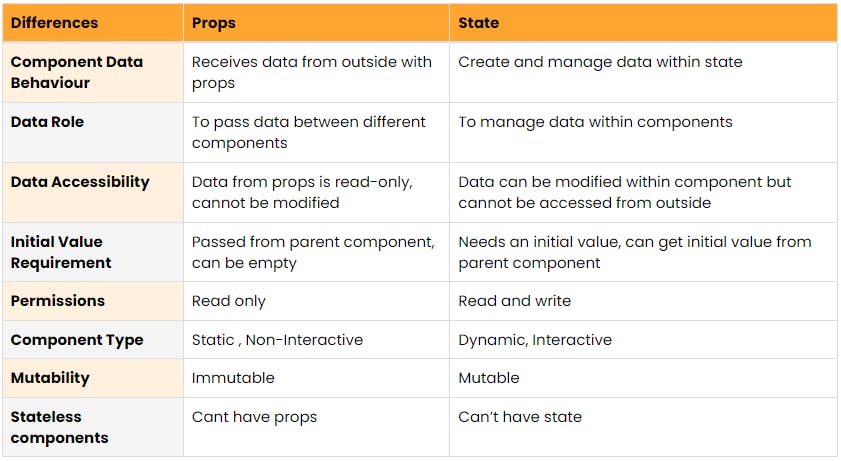Click the Props column header
The image size is (841, 461).
(x=213, y=23)
